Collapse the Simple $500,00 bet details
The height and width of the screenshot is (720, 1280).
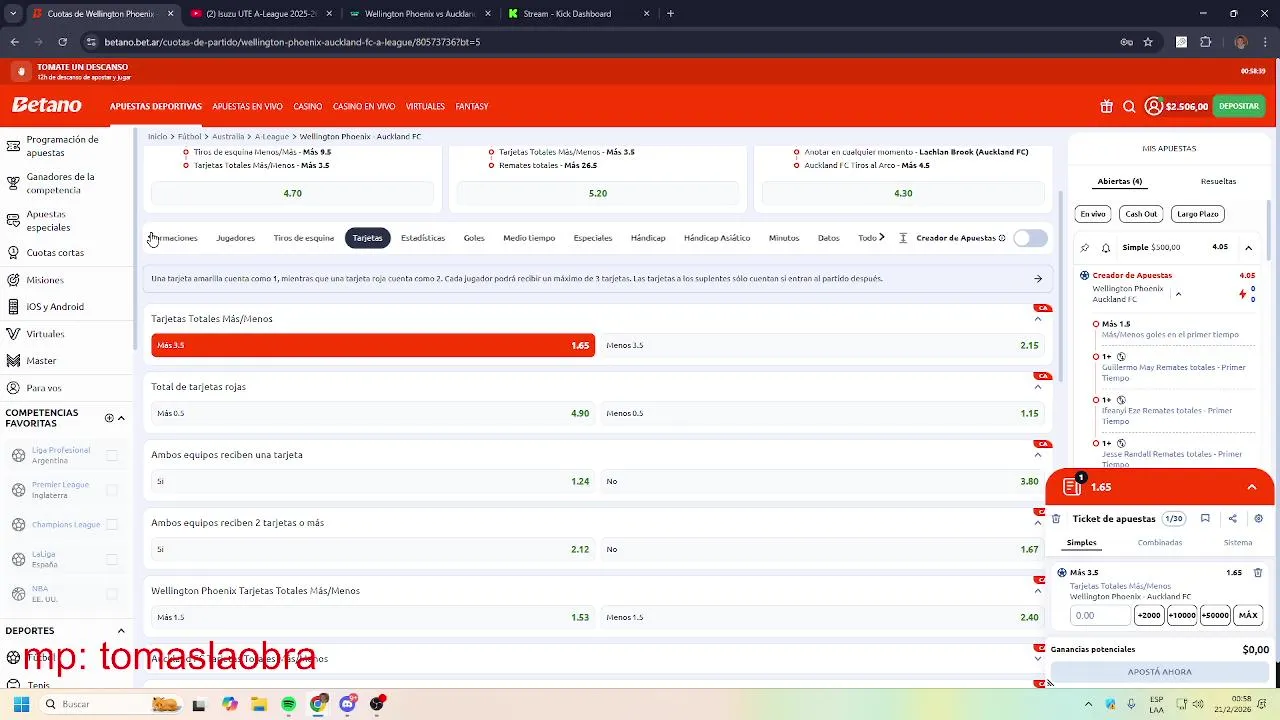1248,247
